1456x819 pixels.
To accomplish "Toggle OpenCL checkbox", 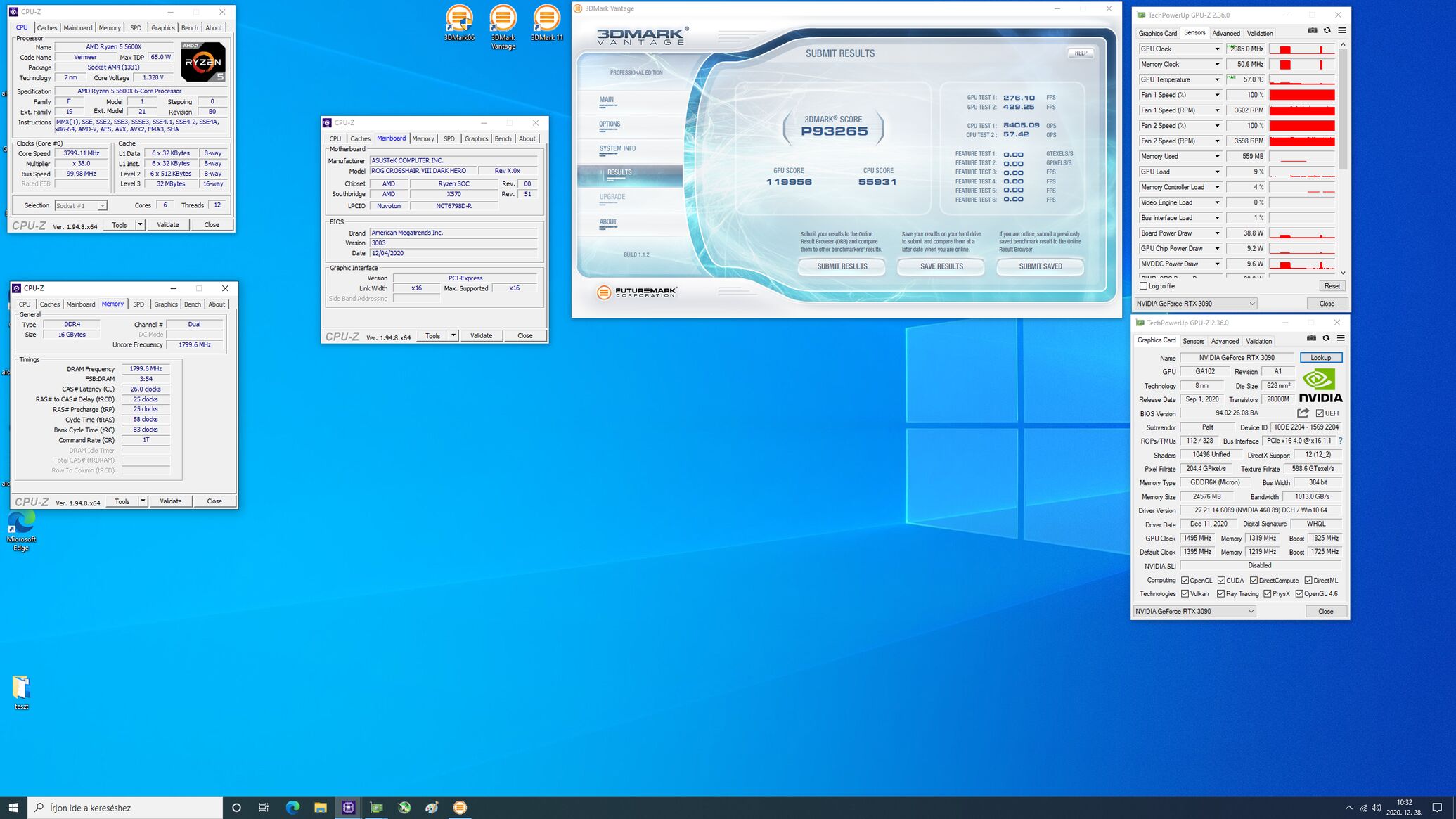I will tap(1185, 581).
